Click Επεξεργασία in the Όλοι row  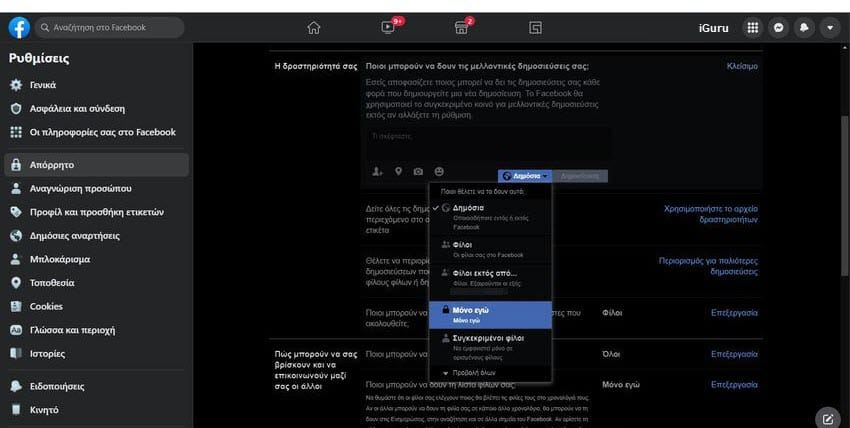click(x=734, y=354)
